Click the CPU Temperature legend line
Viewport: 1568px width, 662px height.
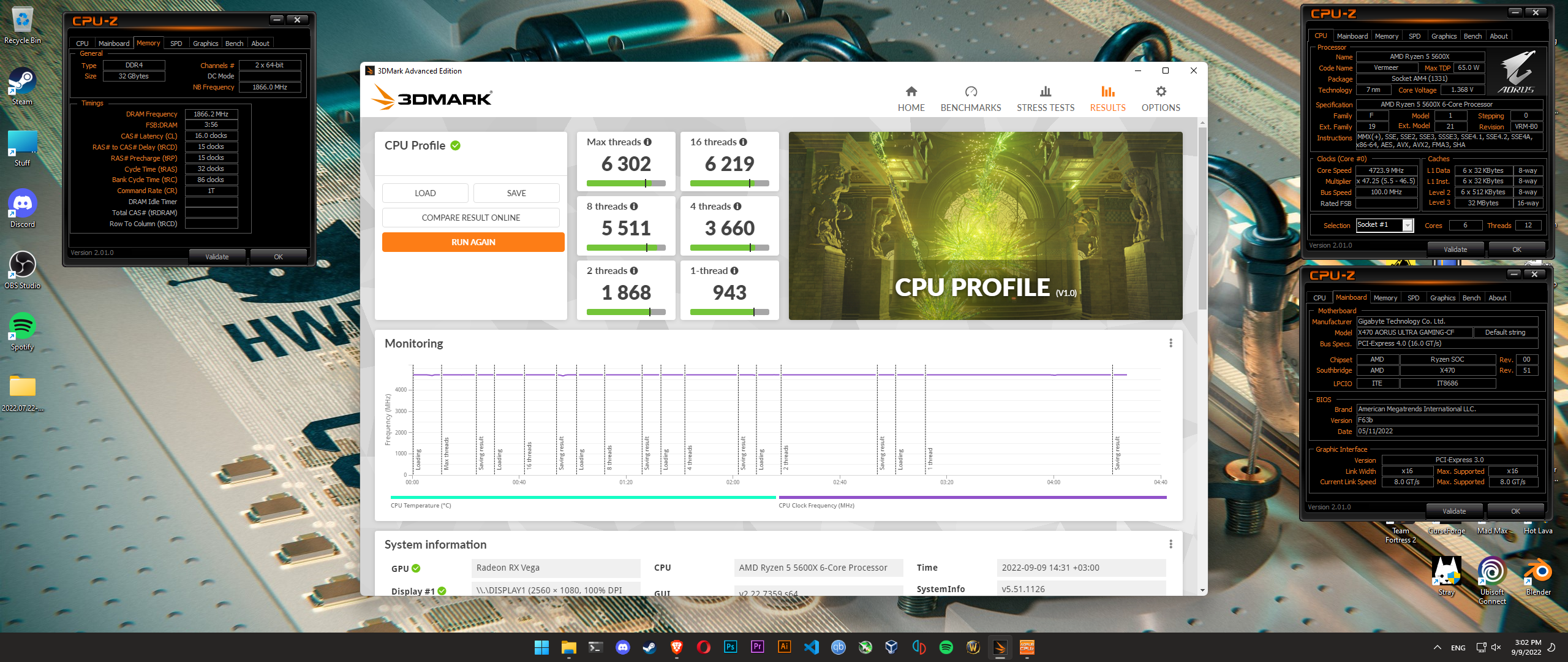click(x=582, y=497)
